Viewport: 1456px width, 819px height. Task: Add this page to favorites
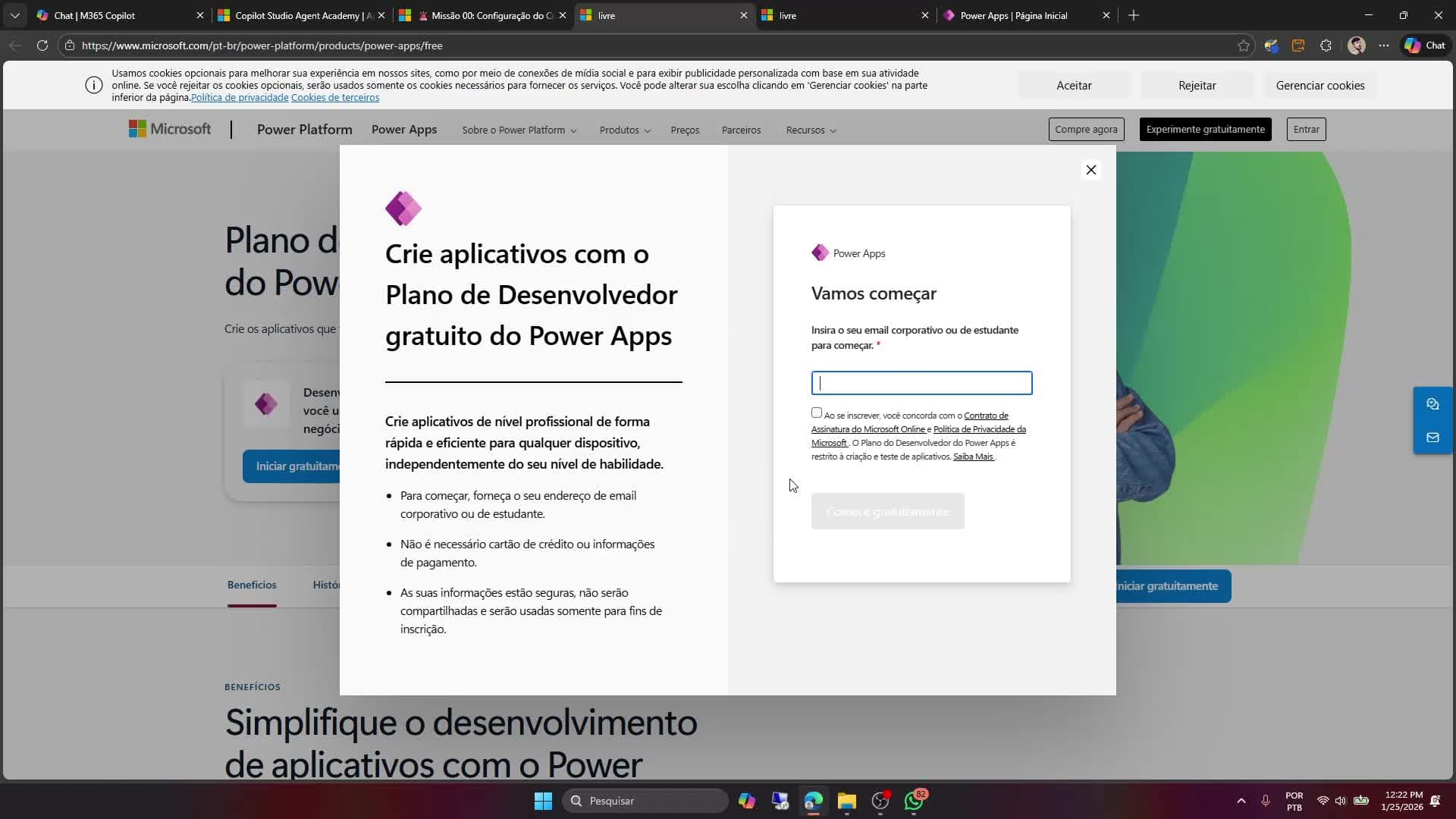click(1244, 45)
